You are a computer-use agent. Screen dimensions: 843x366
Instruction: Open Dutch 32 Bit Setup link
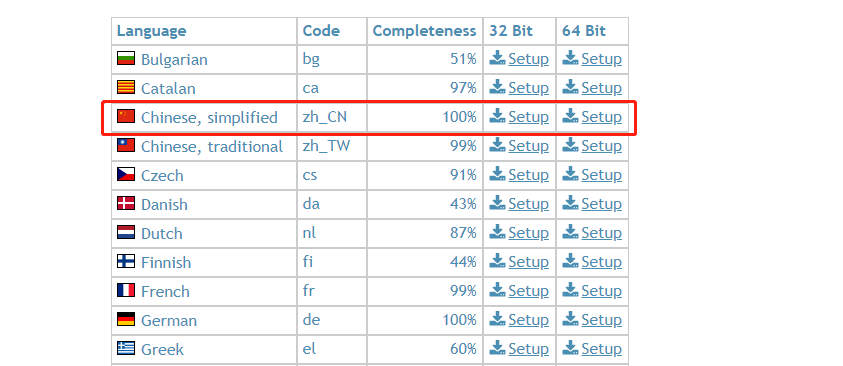click(x=528, y=233)
